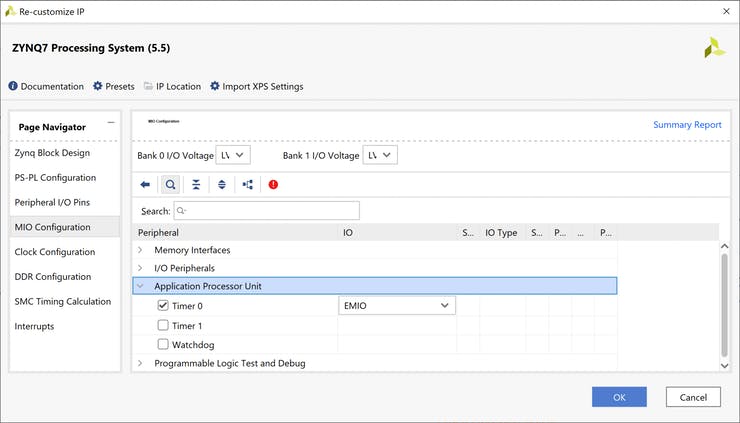Viewport: 740px width, 423px height.
Task: Click the back arrow toolbar icon
Action: tap(145, 185)
